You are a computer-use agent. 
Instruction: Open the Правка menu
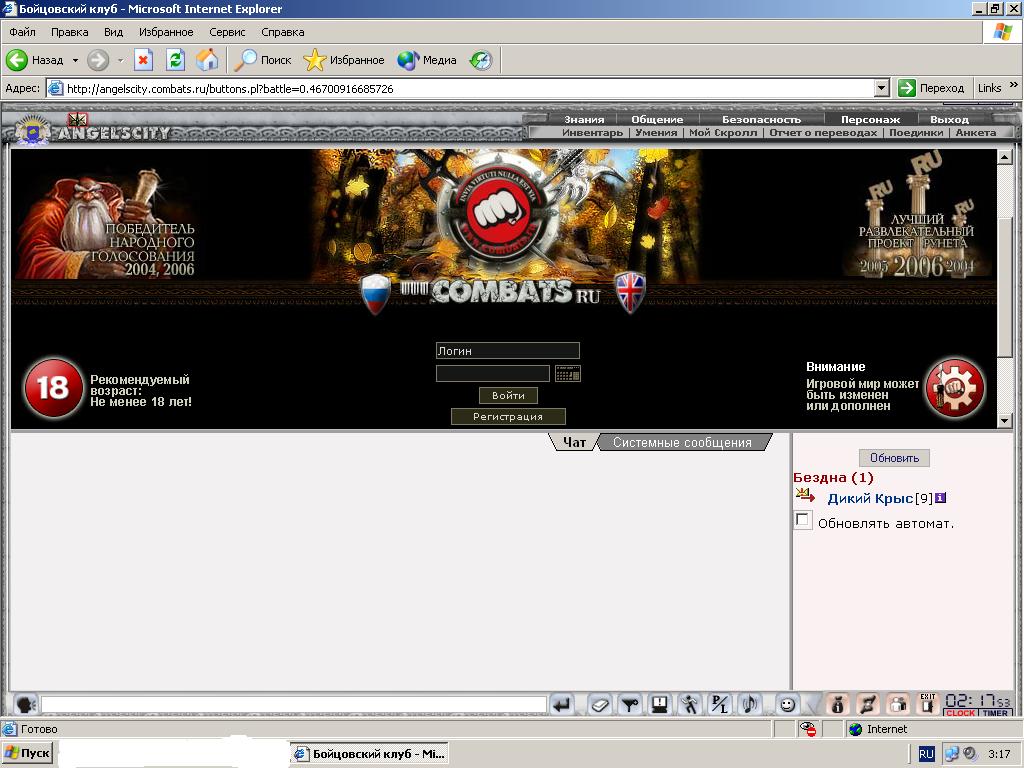click(69, 32)
